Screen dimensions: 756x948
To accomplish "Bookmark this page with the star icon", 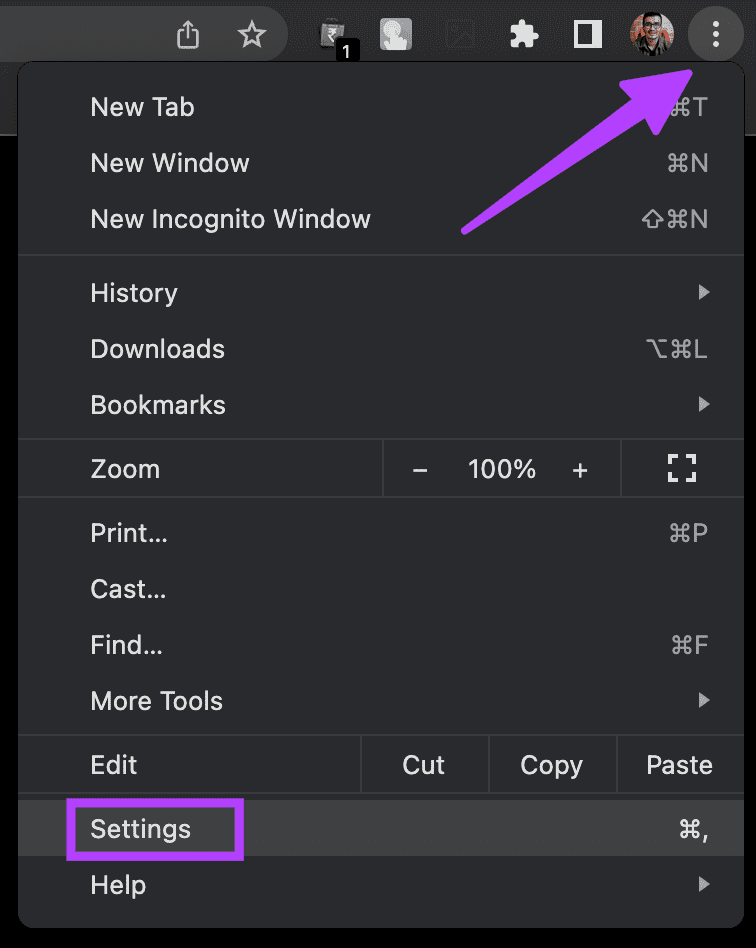I will 252,34.
